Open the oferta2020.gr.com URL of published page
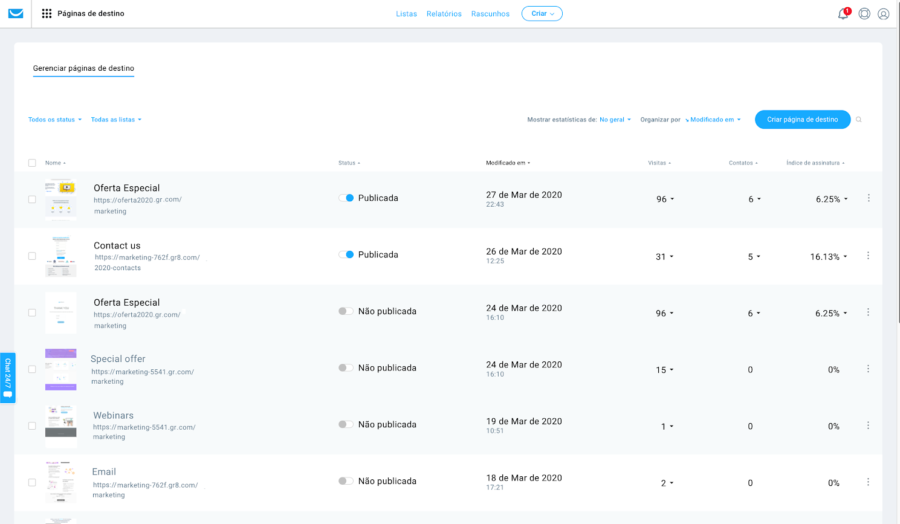Image resolution: width=900 pixels, height=524 pixels. [x=138, y=205]
